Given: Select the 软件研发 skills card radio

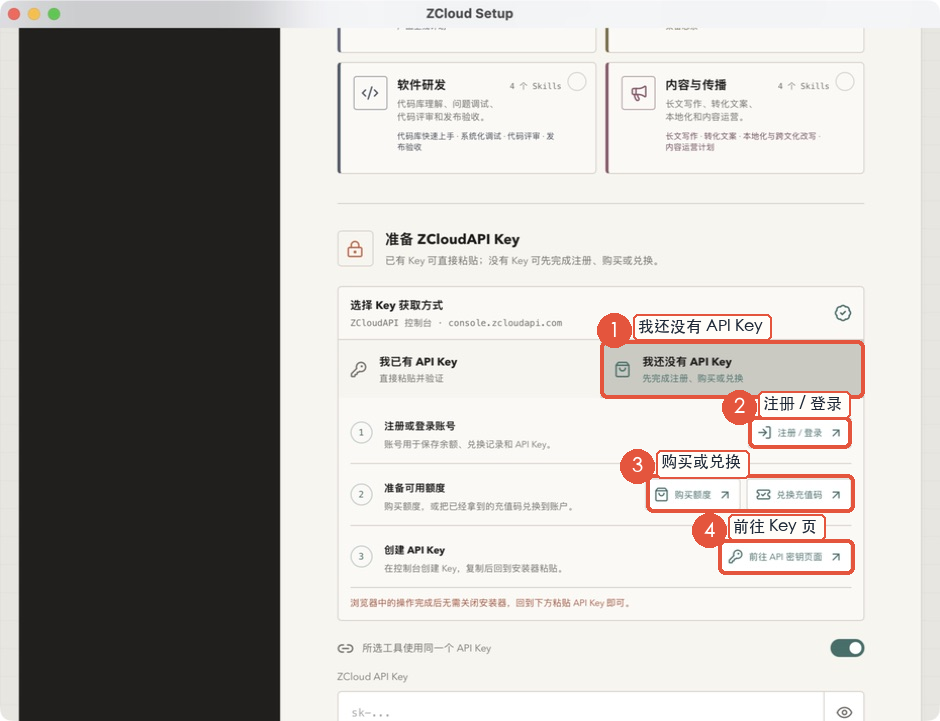Looking at the screenshot, I should point(577,82).
